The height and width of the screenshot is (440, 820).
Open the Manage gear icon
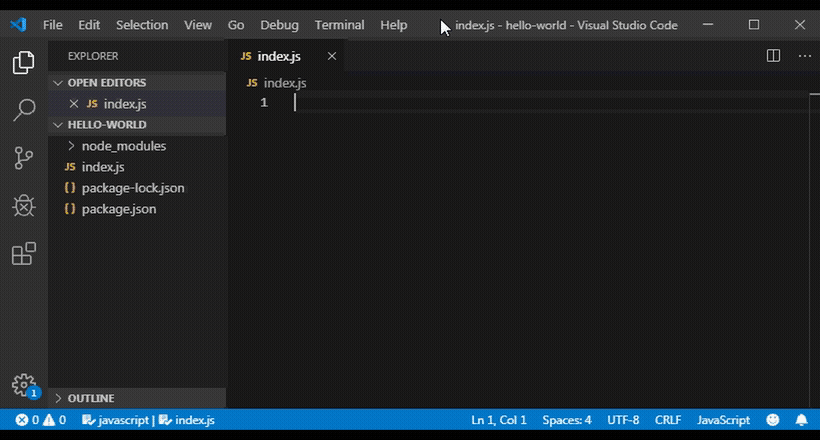tap(24, 385)
